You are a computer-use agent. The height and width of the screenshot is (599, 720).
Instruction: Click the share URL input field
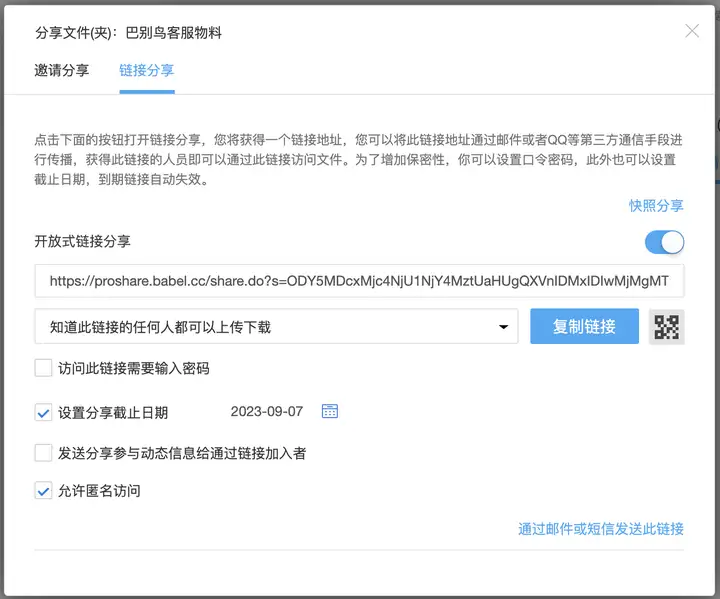click(x=360, y=281)
